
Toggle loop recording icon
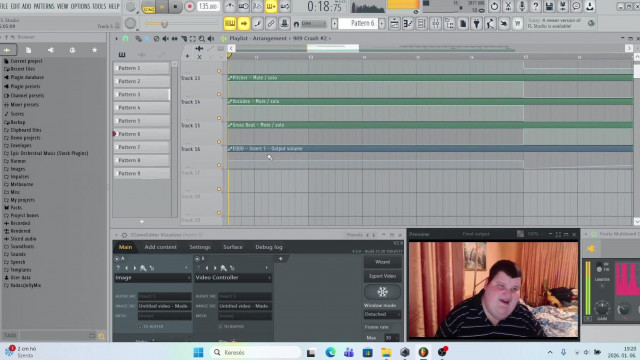coord(285,7)
